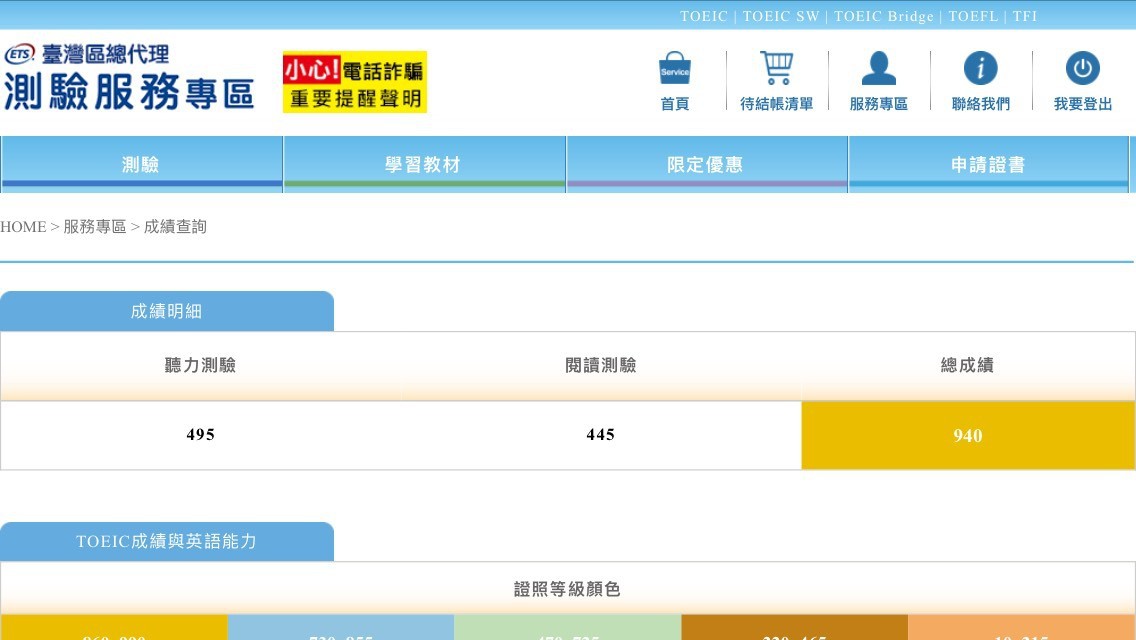Viewport: 1136px width, 640px height.
Task: Click the gold total score cell 940
Action: point(968,436)
